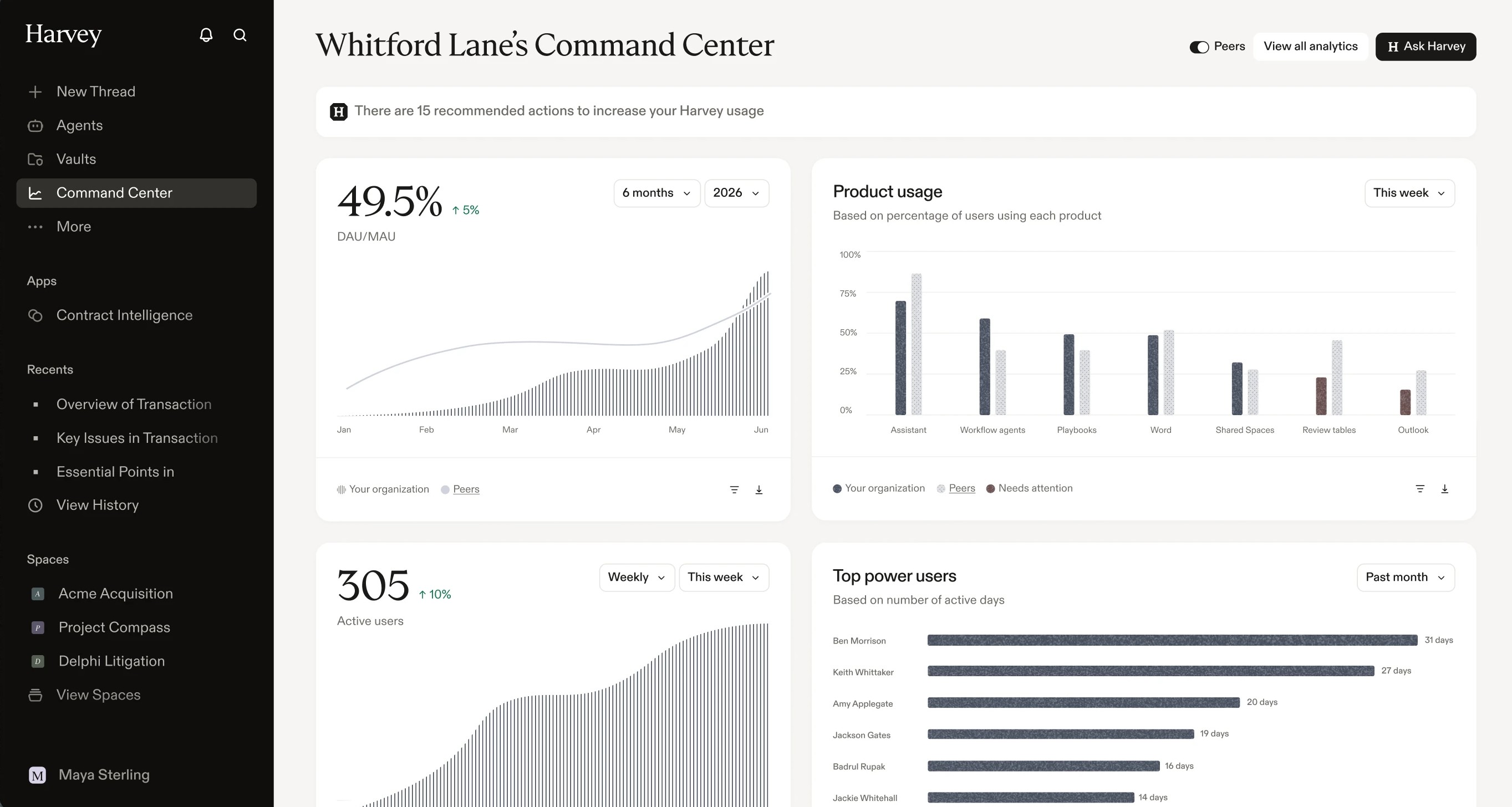Toggle the Peers switch off
Screen dimensions: 1512x807
(x=1199, y=47)
